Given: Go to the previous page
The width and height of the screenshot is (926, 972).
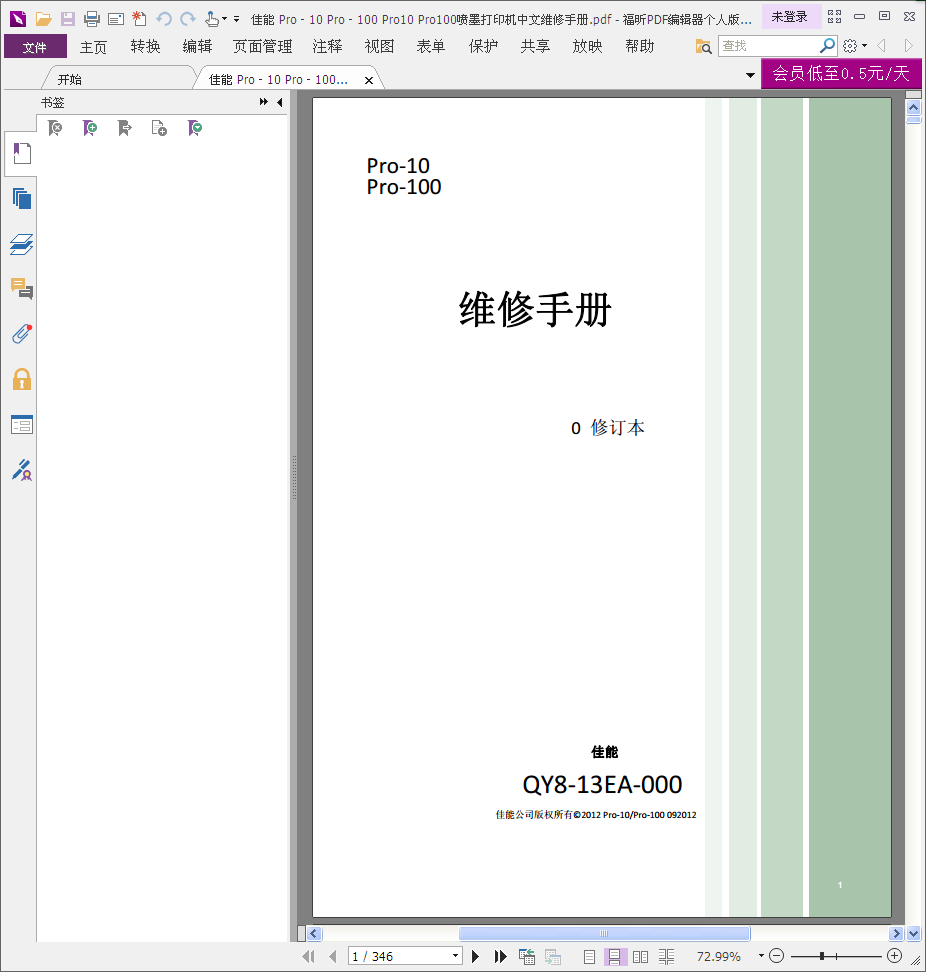Looking at the screenshot, I should click(x=333, y=957).
